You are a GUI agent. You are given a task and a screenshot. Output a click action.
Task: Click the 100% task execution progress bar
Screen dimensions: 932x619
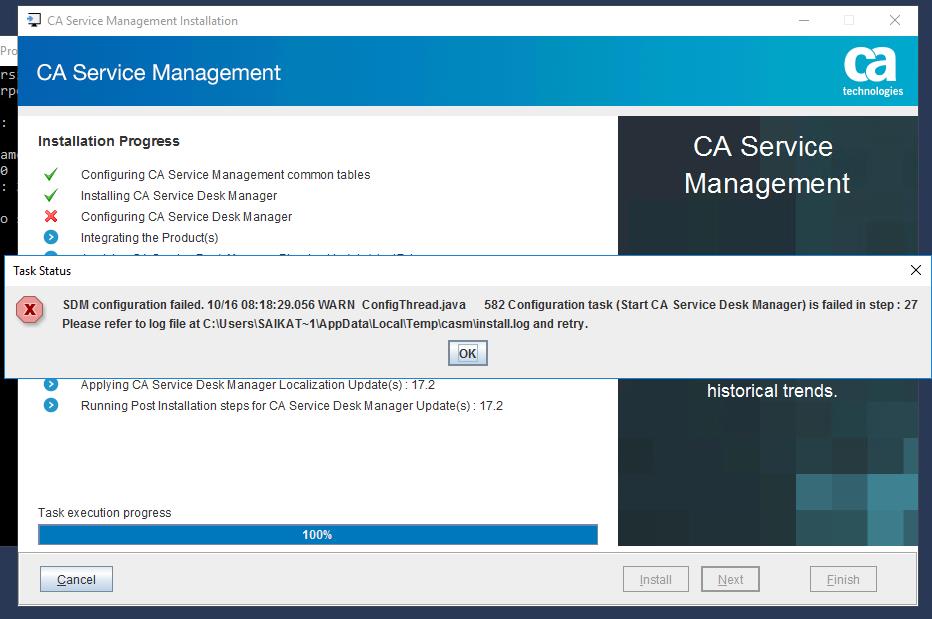coord(317,534)
